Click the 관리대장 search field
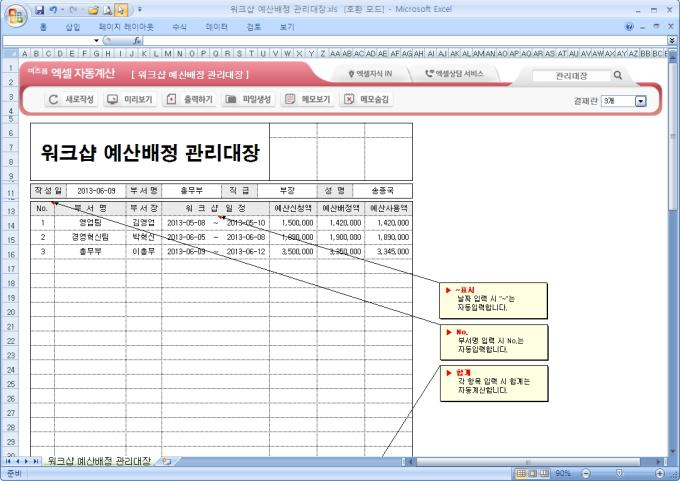680x481 pixels. point(572,76)
